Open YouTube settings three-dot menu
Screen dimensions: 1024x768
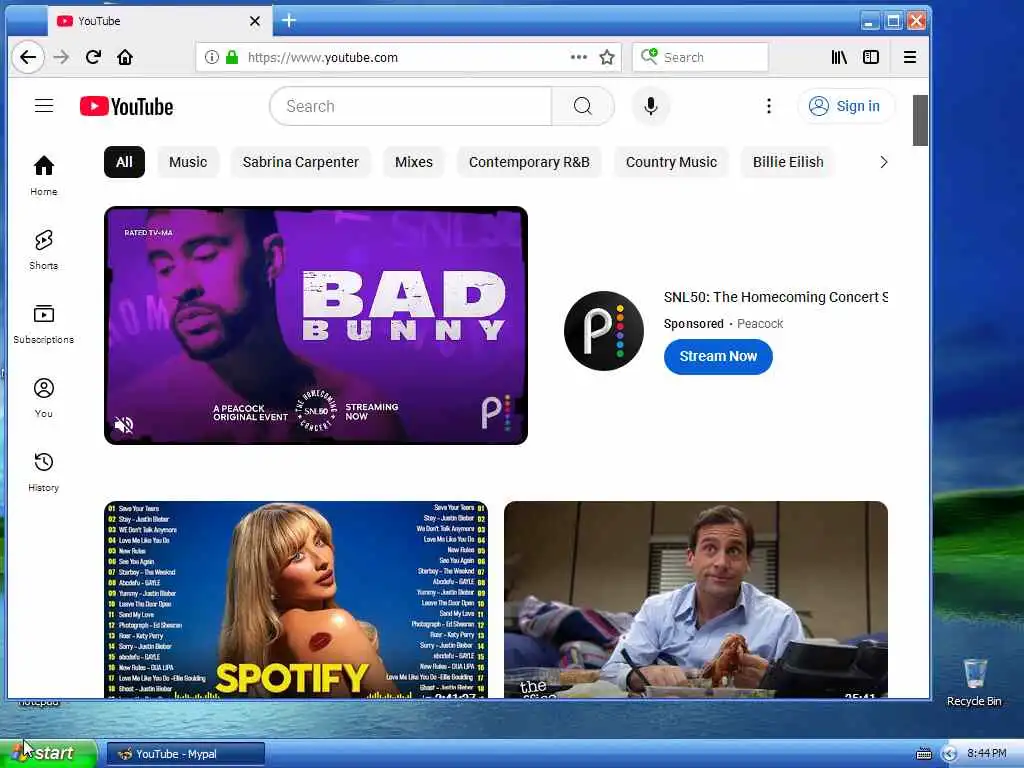[769, 106]
